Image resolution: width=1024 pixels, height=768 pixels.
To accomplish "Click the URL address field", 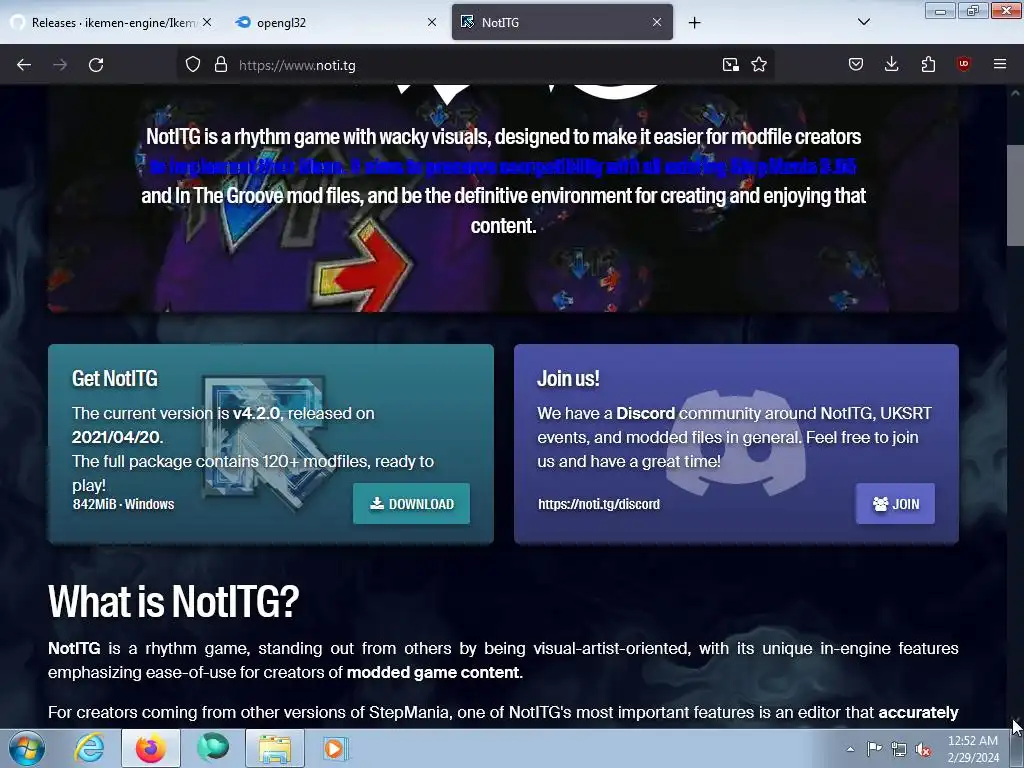I will pyautogui.click(x=473, y=65).
